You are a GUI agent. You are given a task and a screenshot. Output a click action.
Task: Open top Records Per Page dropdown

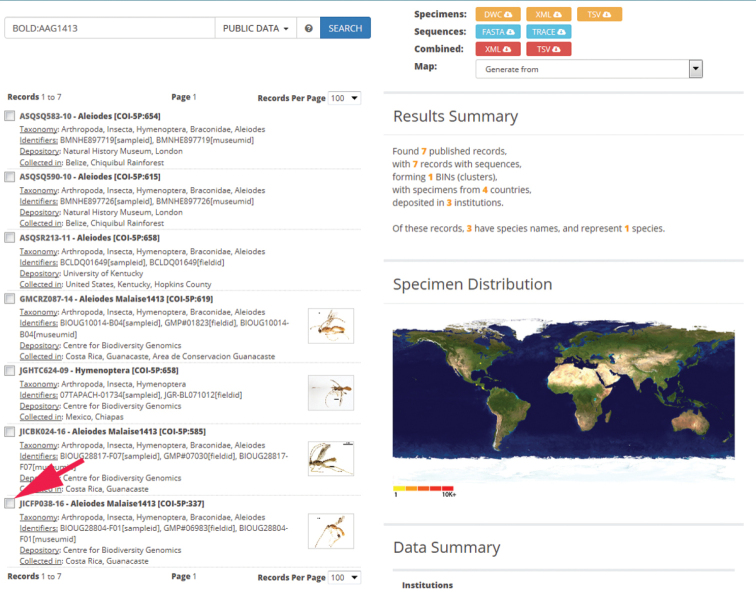pos(345,98)
